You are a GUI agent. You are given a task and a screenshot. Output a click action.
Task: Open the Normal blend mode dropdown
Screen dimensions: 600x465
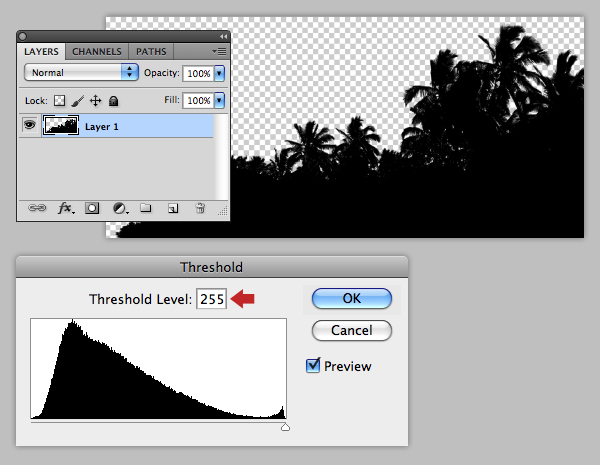click(81, 72)
